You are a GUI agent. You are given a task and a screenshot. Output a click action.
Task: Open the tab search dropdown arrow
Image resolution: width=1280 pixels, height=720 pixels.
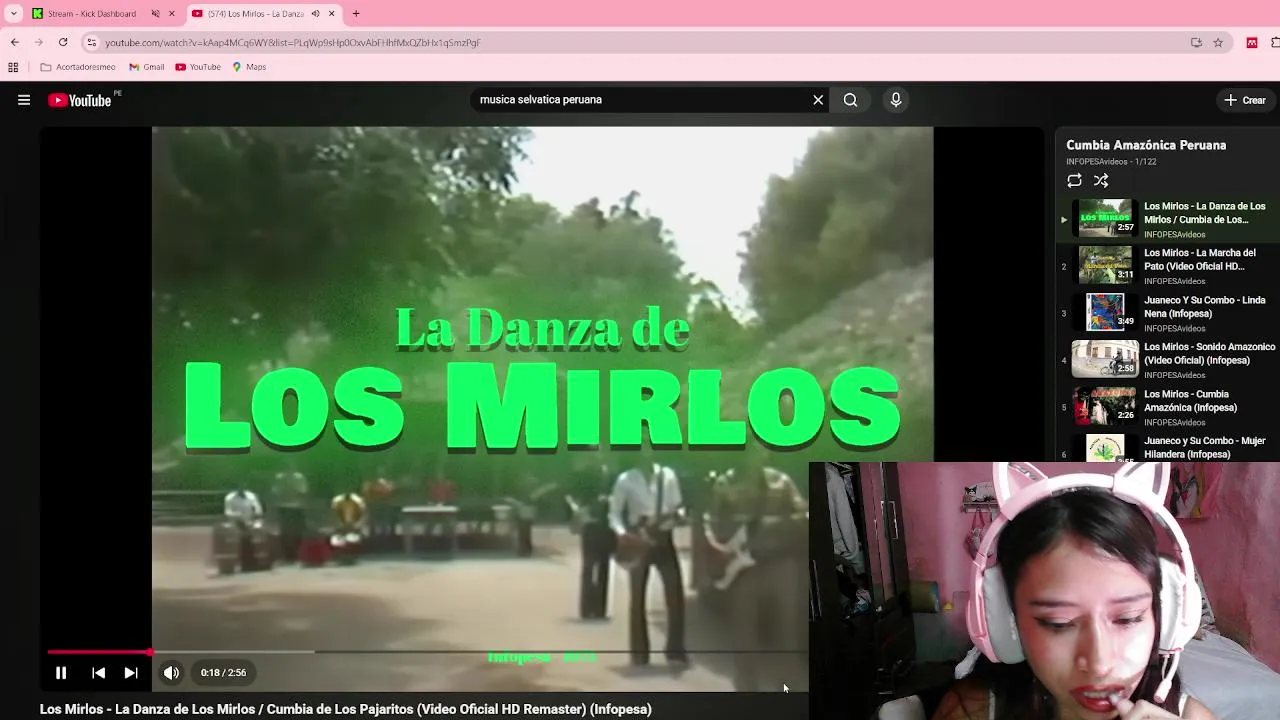tap(14, 14)
